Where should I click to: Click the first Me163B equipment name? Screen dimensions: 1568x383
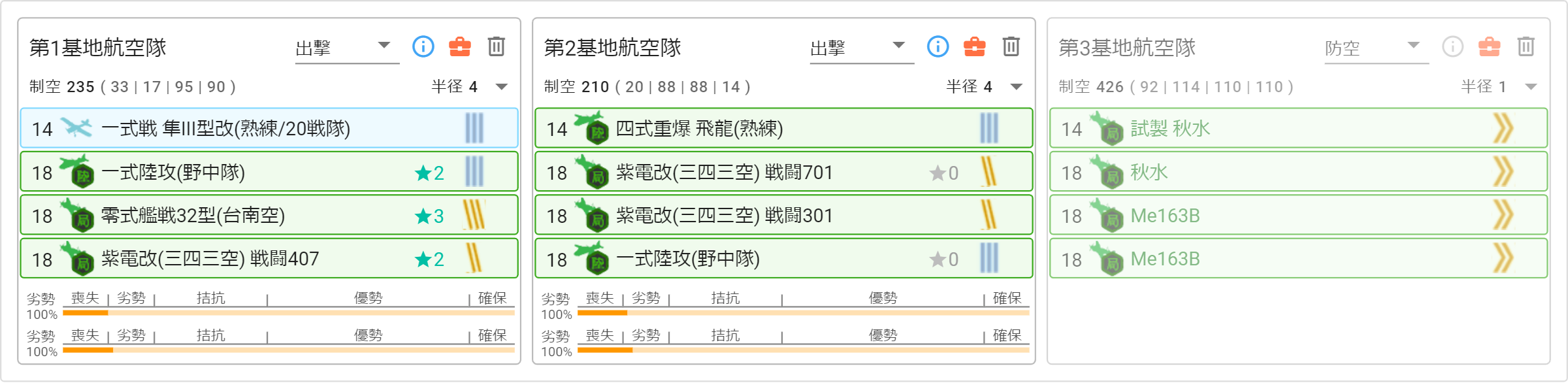tap(1165, 216)
